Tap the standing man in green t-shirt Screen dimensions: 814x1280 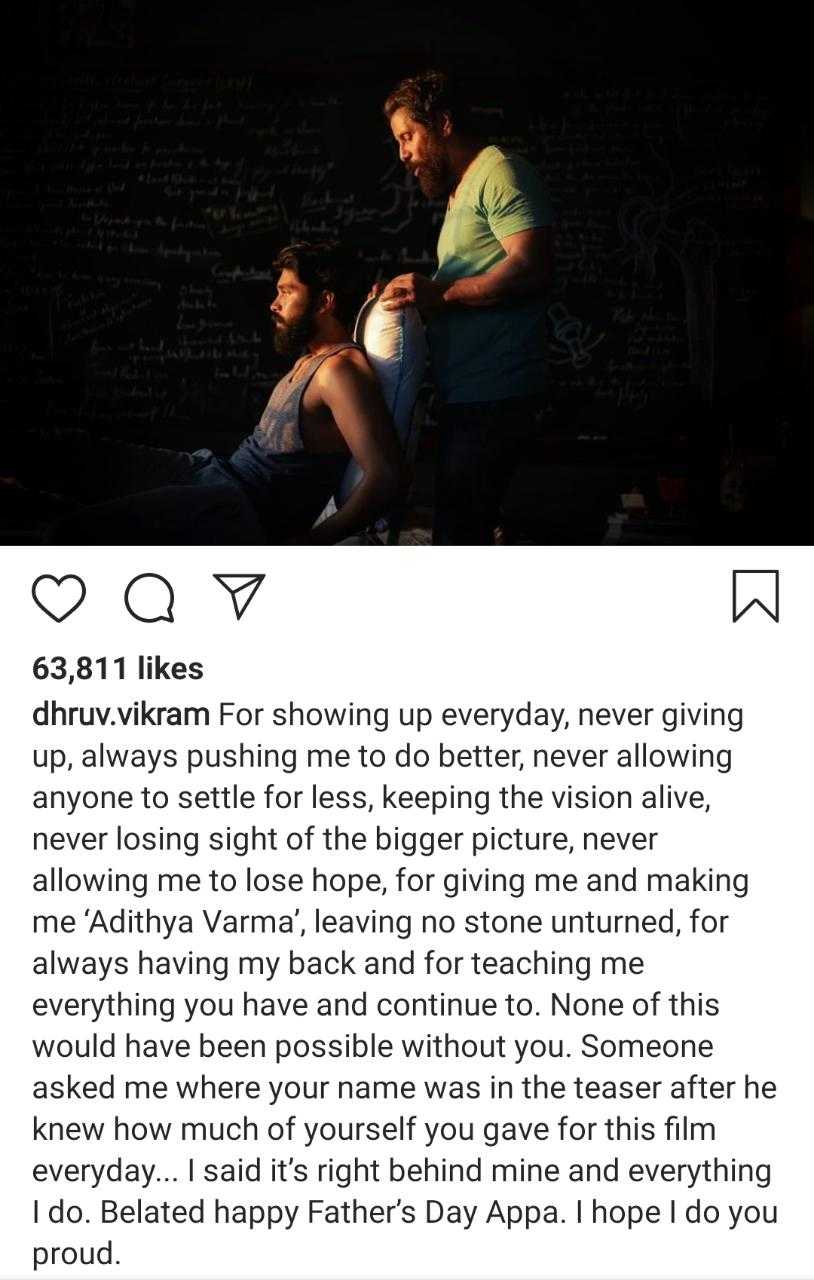[x=470, y=300]
